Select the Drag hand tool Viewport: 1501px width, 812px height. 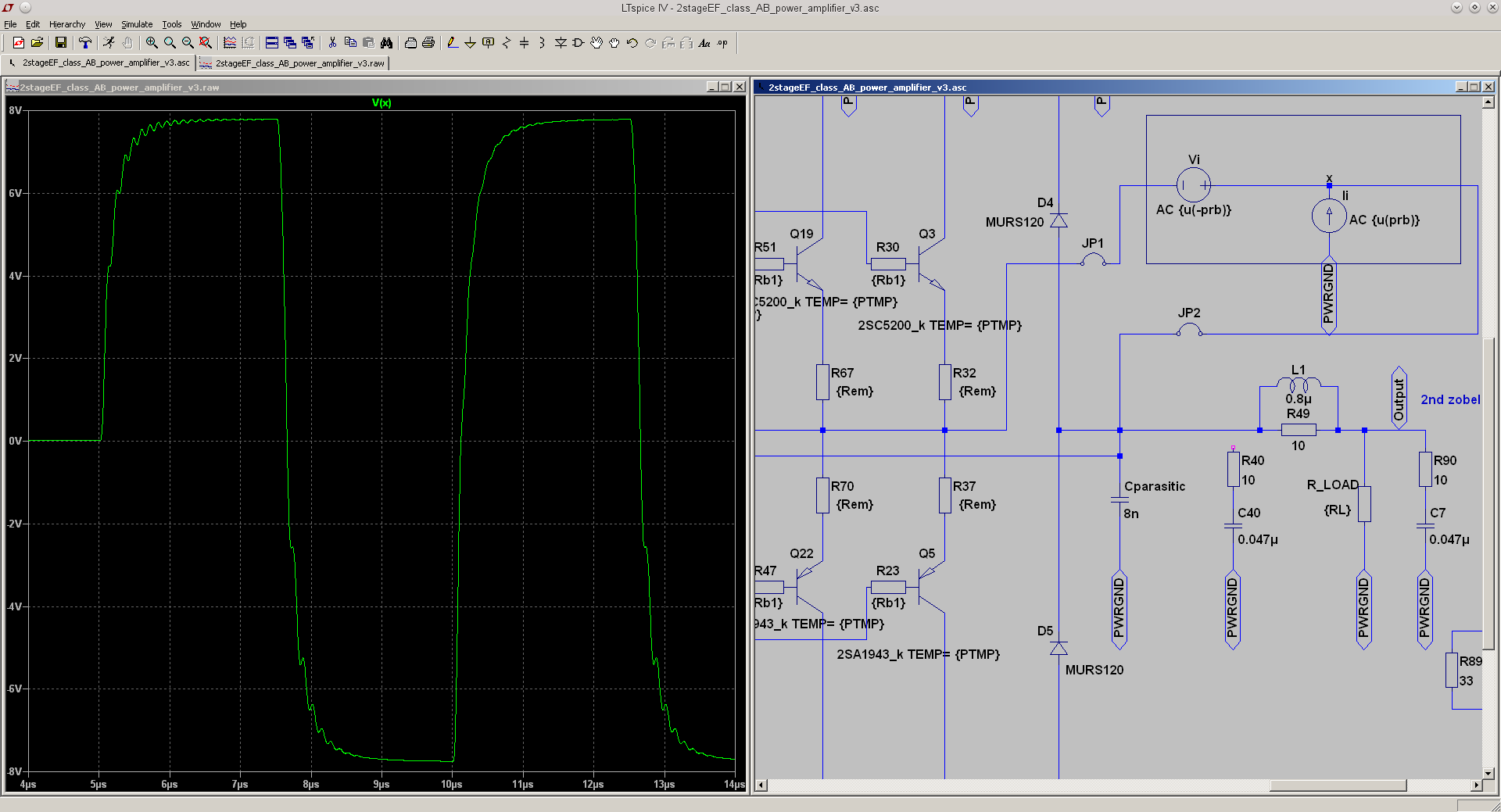(x=614, y=43)
